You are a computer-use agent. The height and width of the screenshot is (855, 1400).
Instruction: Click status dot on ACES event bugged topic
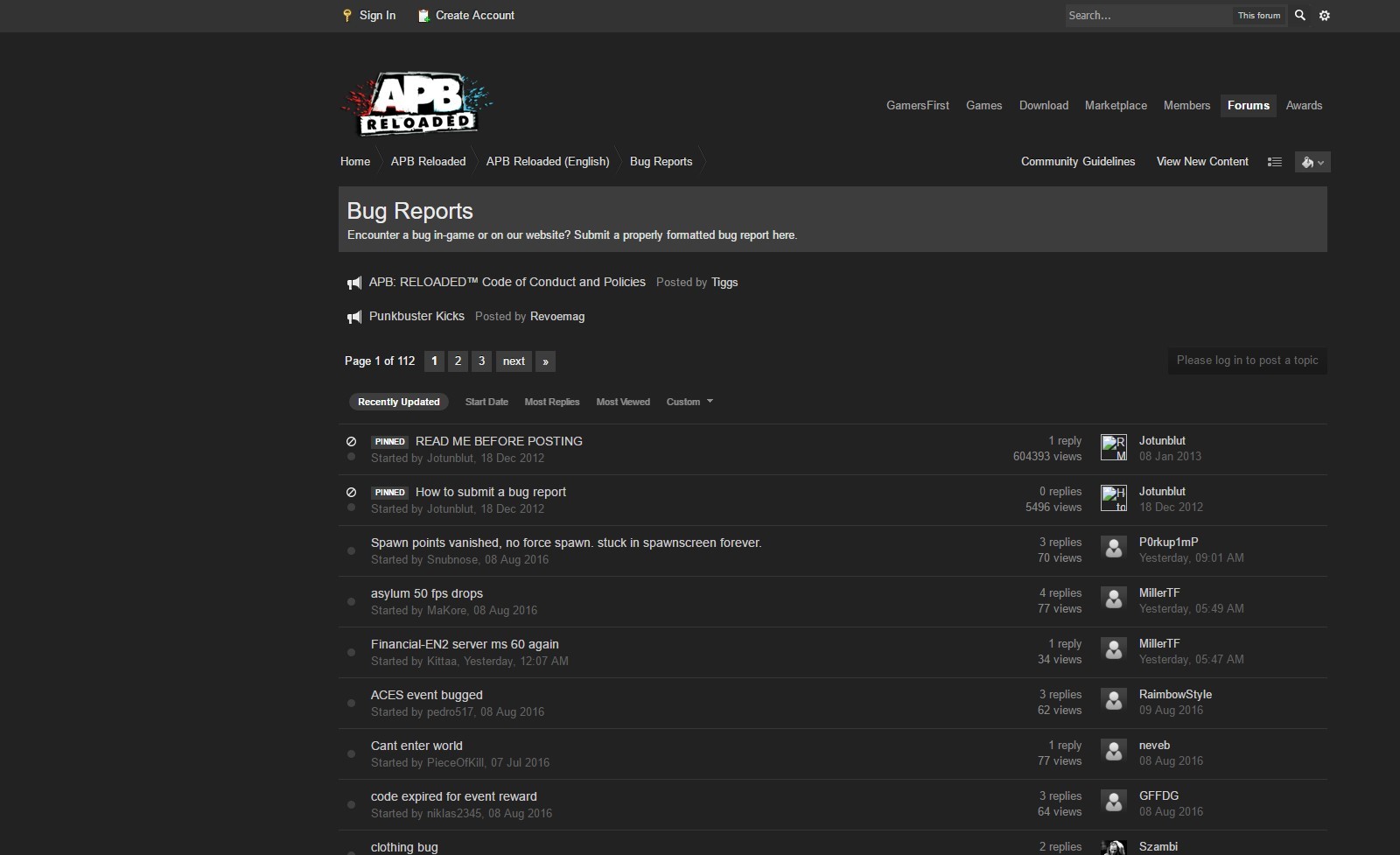(352, 703)
